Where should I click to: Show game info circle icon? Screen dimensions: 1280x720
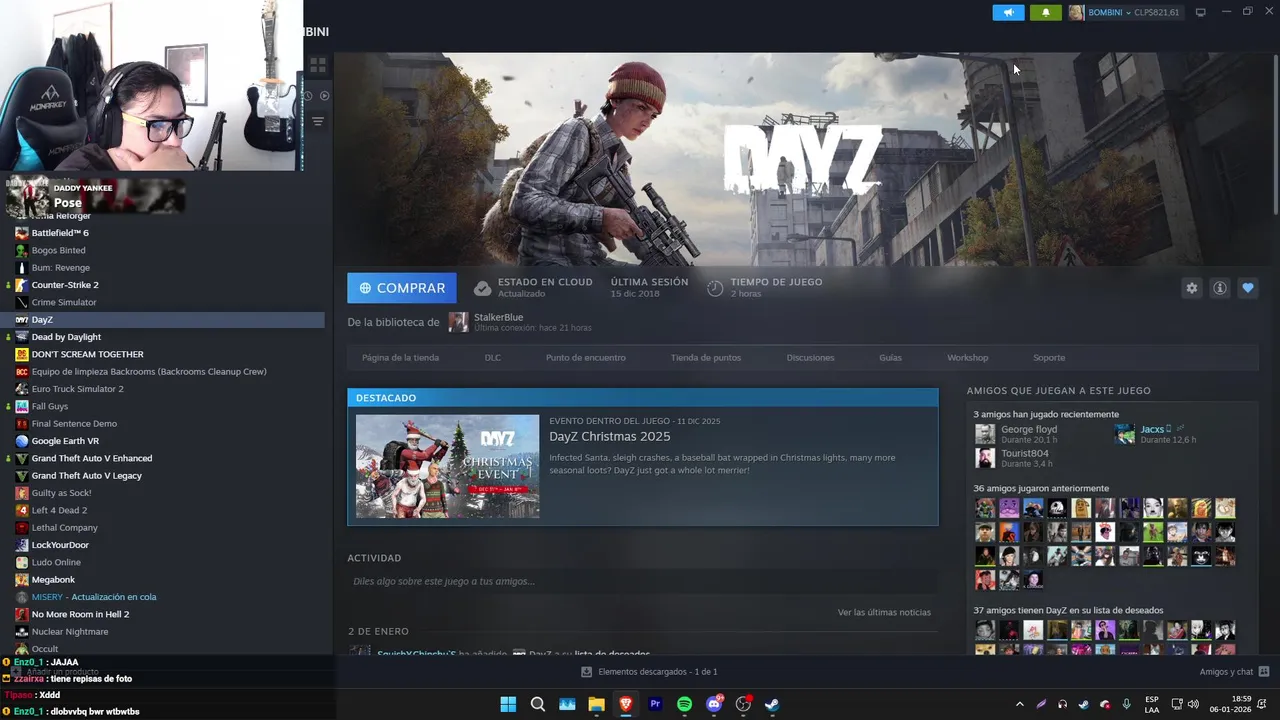tap(1220, 288)
